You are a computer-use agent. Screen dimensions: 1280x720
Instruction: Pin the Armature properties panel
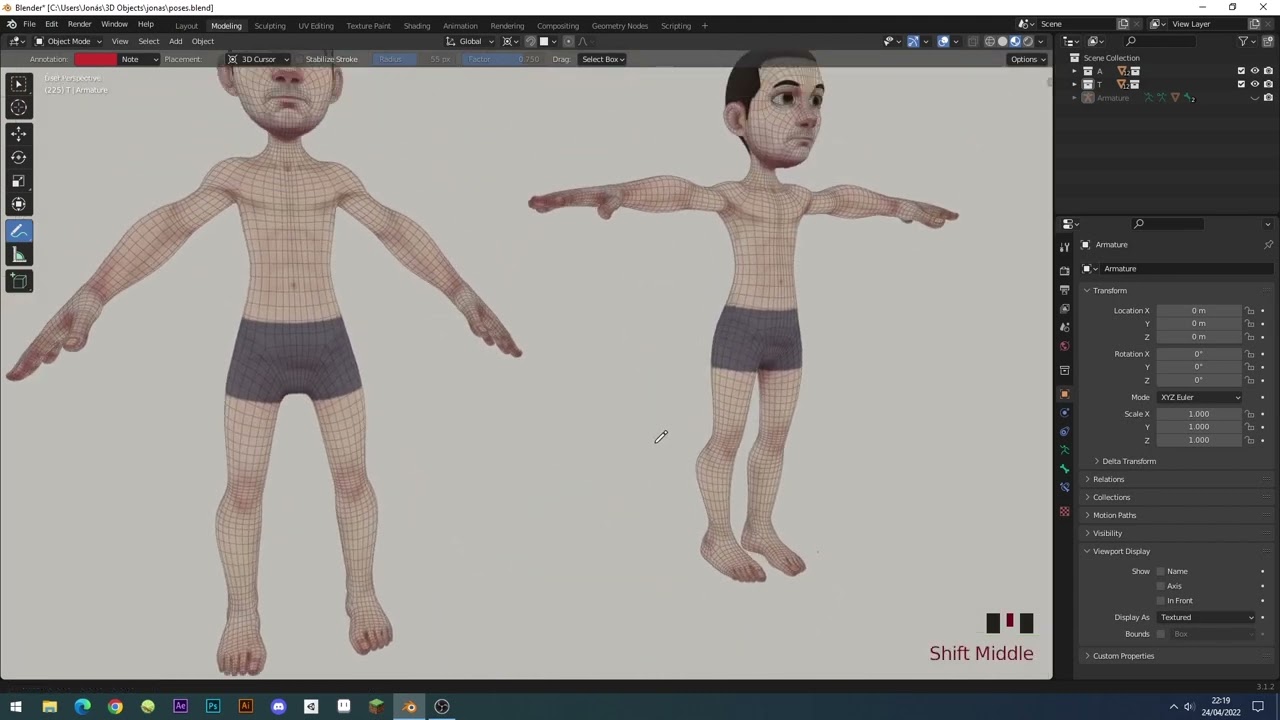pyautogui.click(x=1268, y=245)
